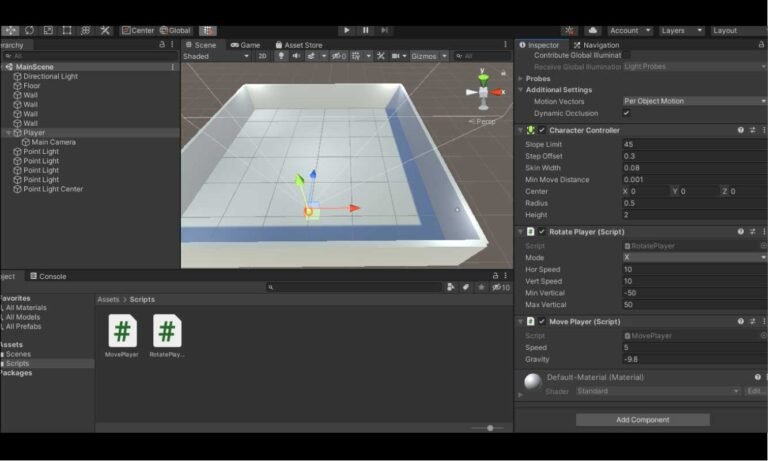
Task: Collapse the Player hierarchy item
Action: [x=8, y=133]
